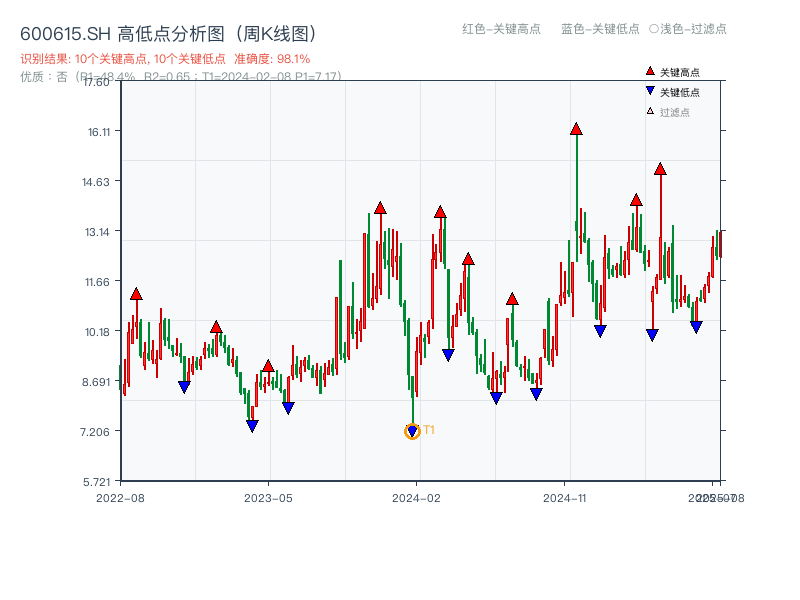Click the 过滤点 triangle icon in legend

pos(649,110)
